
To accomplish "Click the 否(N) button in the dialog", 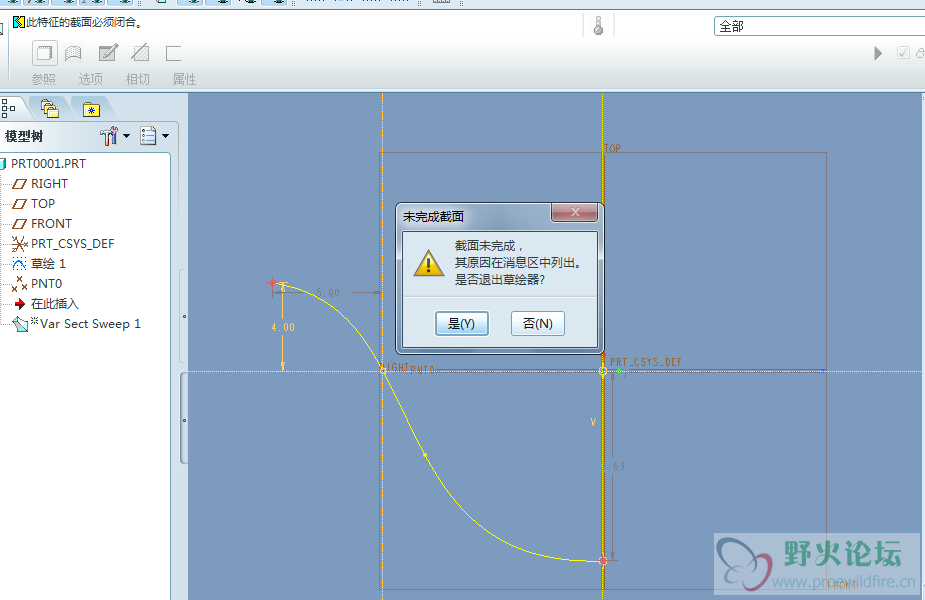I will [x=537, y=323].
